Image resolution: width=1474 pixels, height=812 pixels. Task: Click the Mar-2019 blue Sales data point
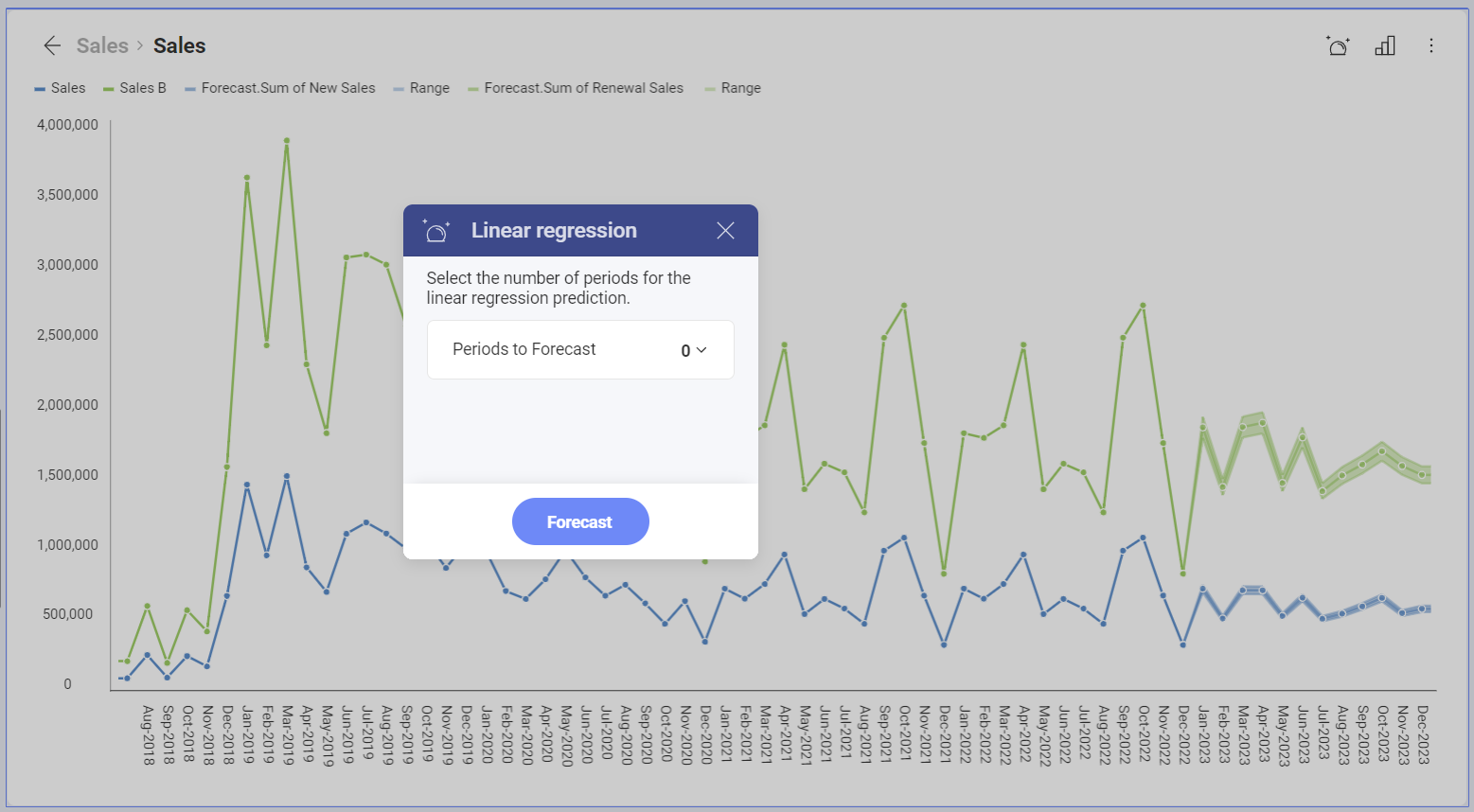pos(287,476)
